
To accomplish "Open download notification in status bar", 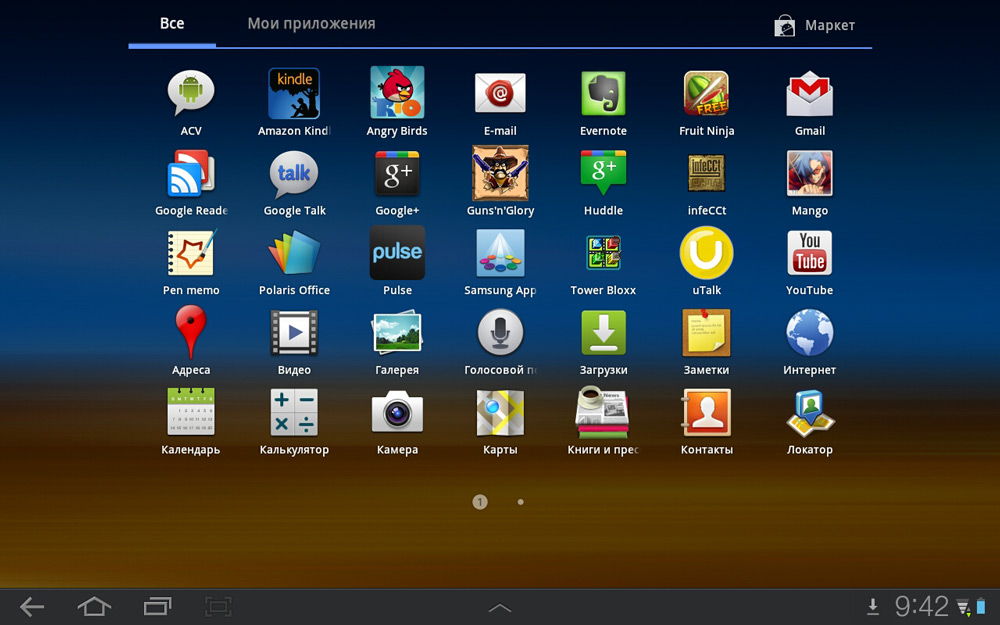I will [x=872, y=607].
